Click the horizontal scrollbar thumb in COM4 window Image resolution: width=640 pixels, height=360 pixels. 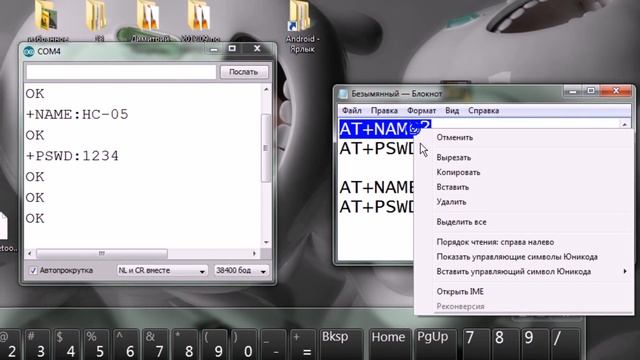click(x=102, y=253)
